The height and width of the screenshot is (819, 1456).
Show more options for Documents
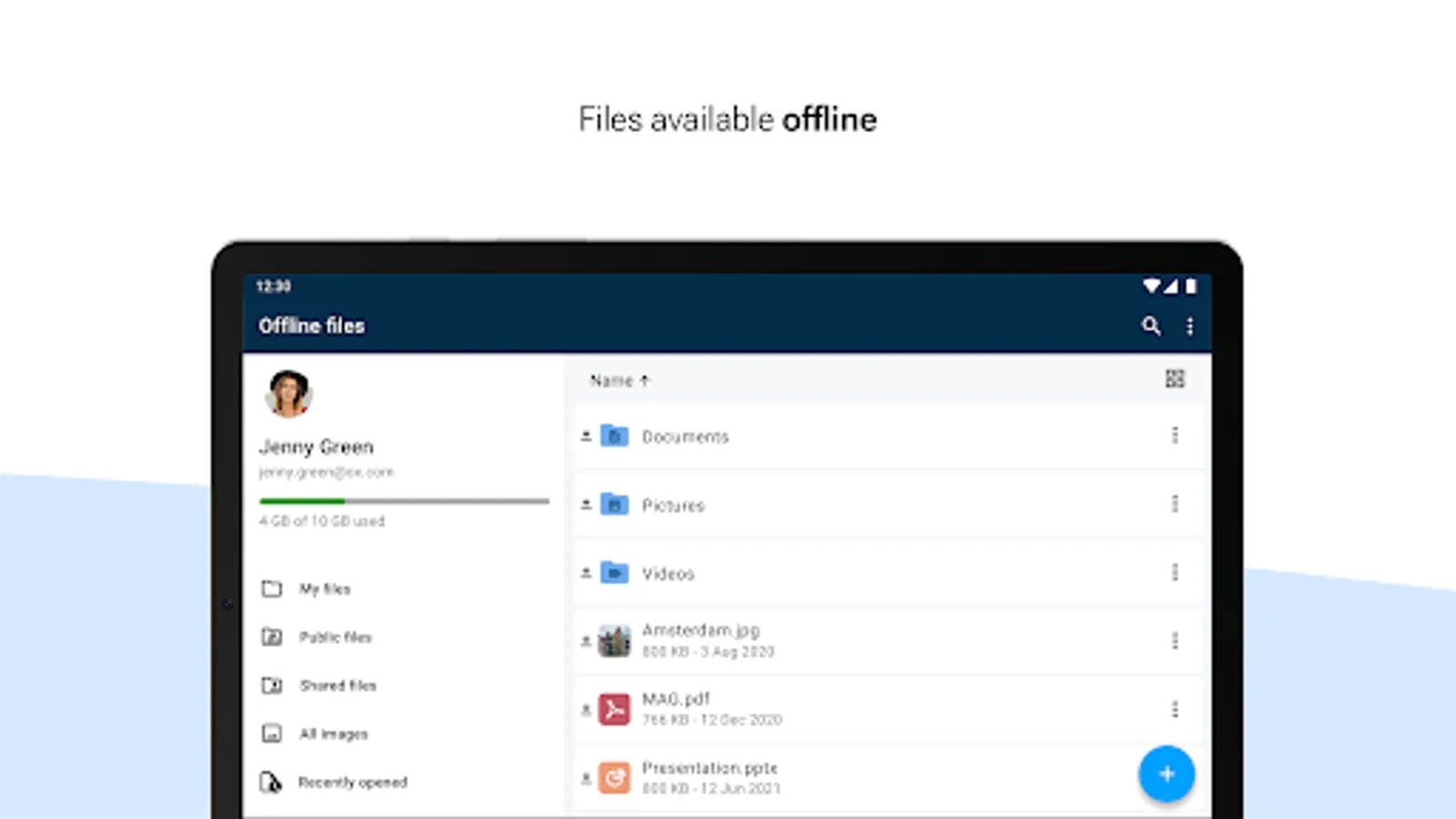coord(1175,436)
